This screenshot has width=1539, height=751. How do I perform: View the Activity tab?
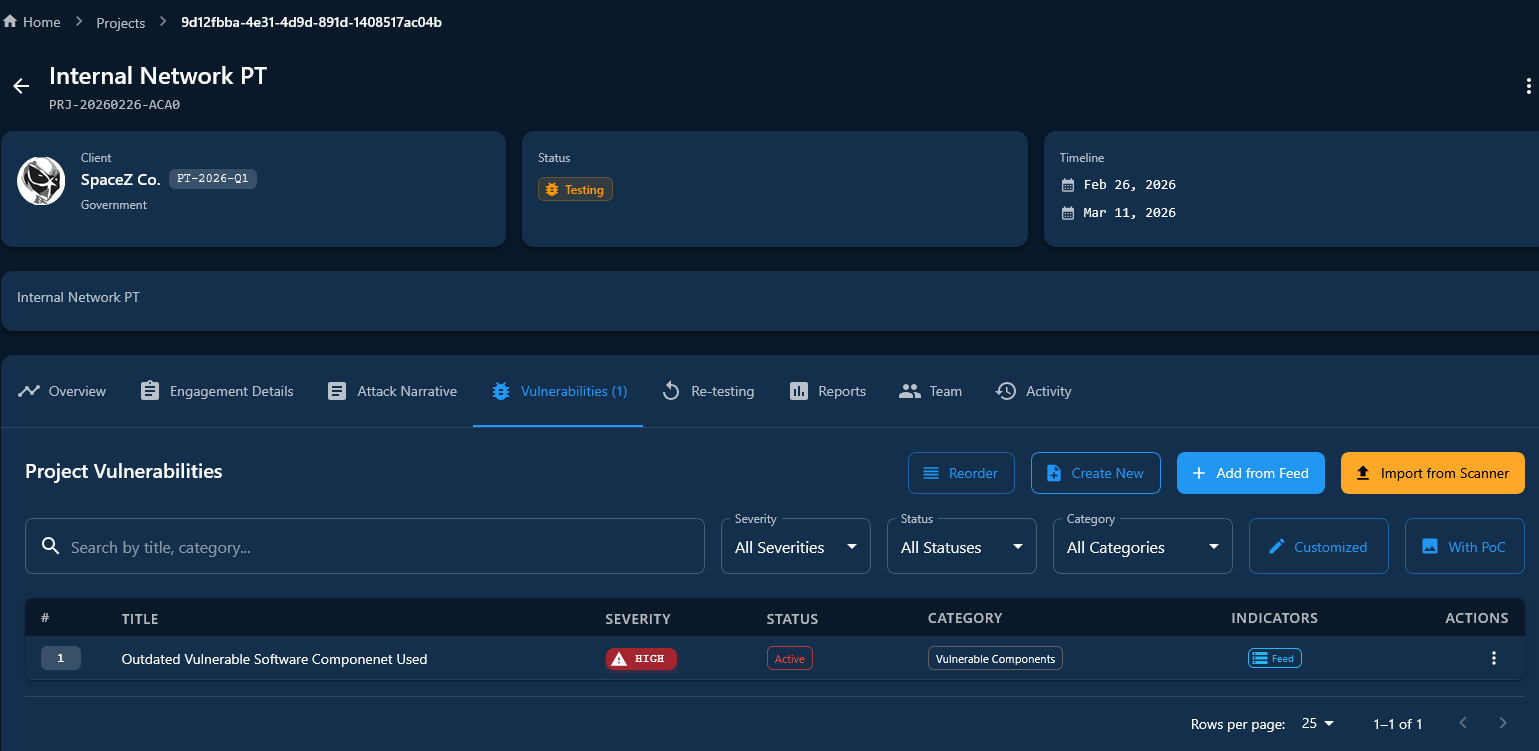[1033, 391]
